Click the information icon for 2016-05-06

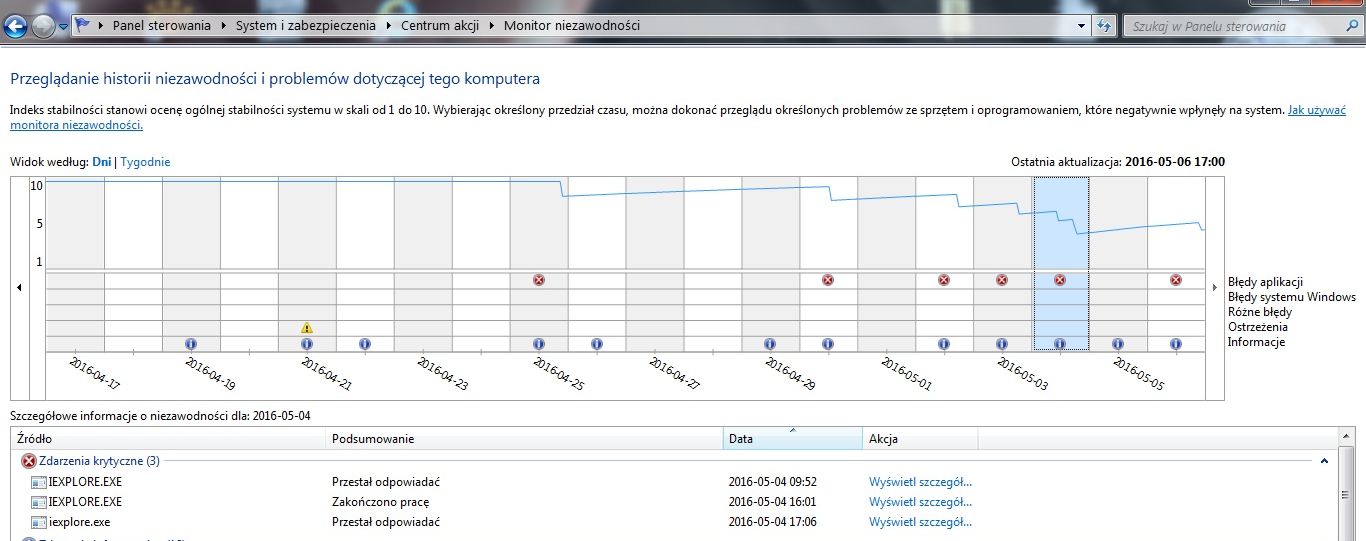click(x=1176, y=343)
